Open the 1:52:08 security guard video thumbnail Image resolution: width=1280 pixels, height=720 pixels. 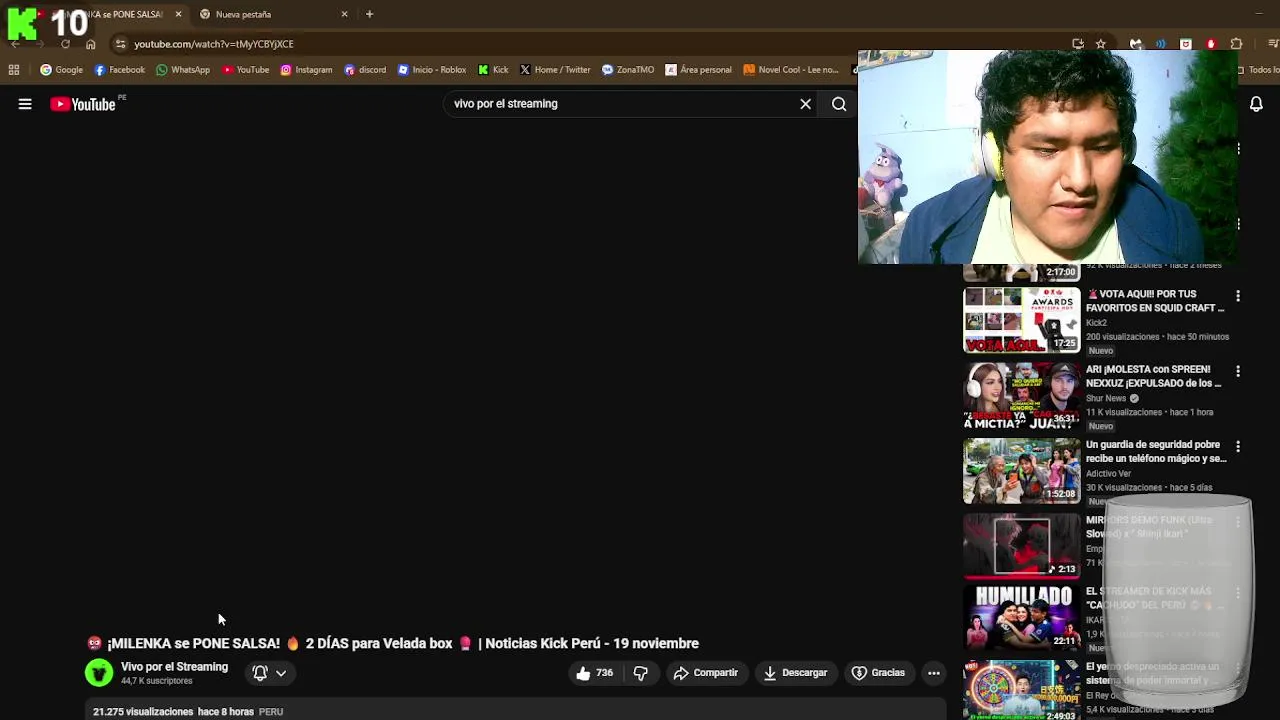point(1021,471)
